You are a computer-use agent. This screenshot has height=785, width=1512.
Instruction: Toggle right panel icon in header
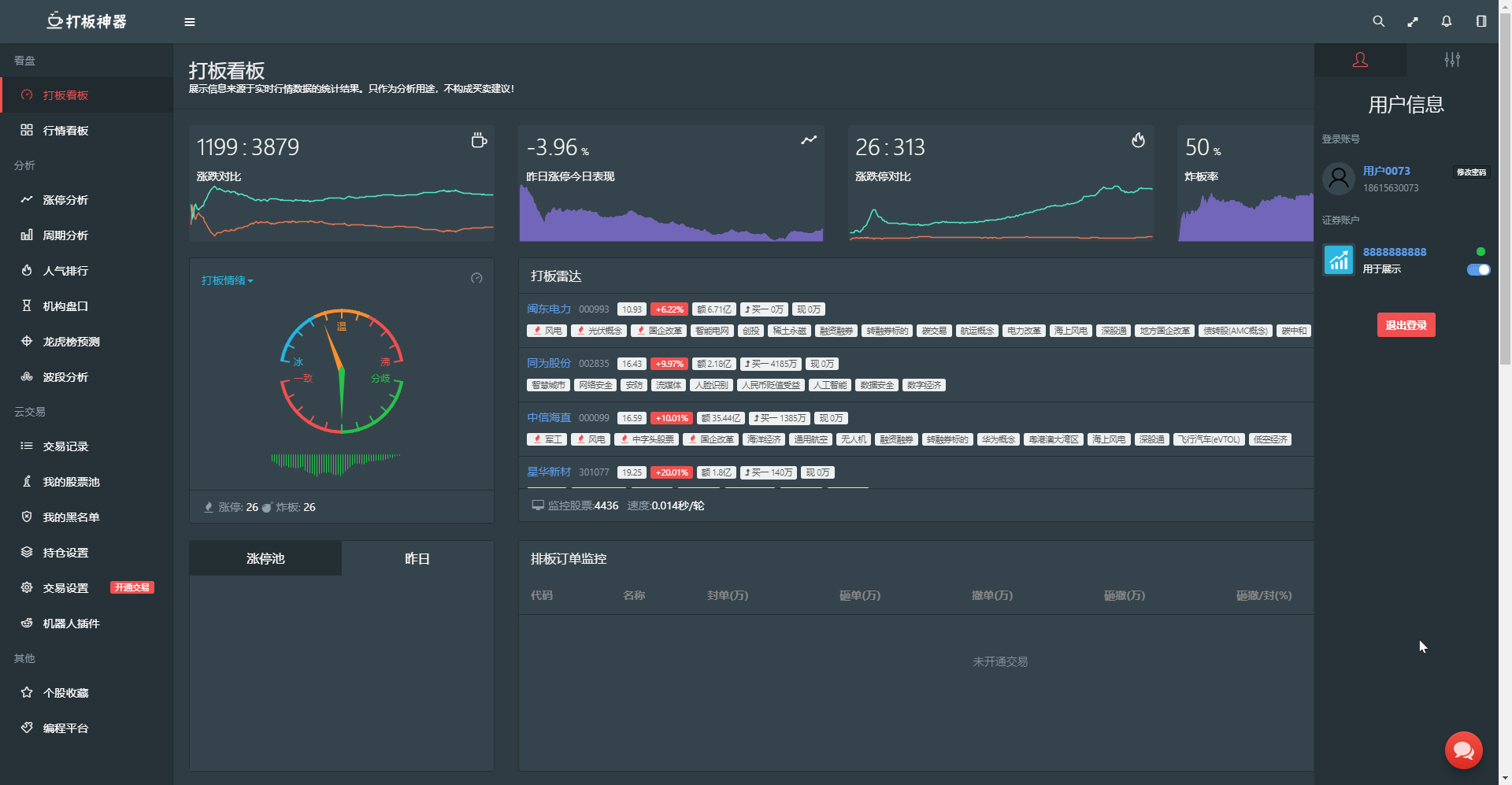pyautogui.click(x=1481, y=21)
